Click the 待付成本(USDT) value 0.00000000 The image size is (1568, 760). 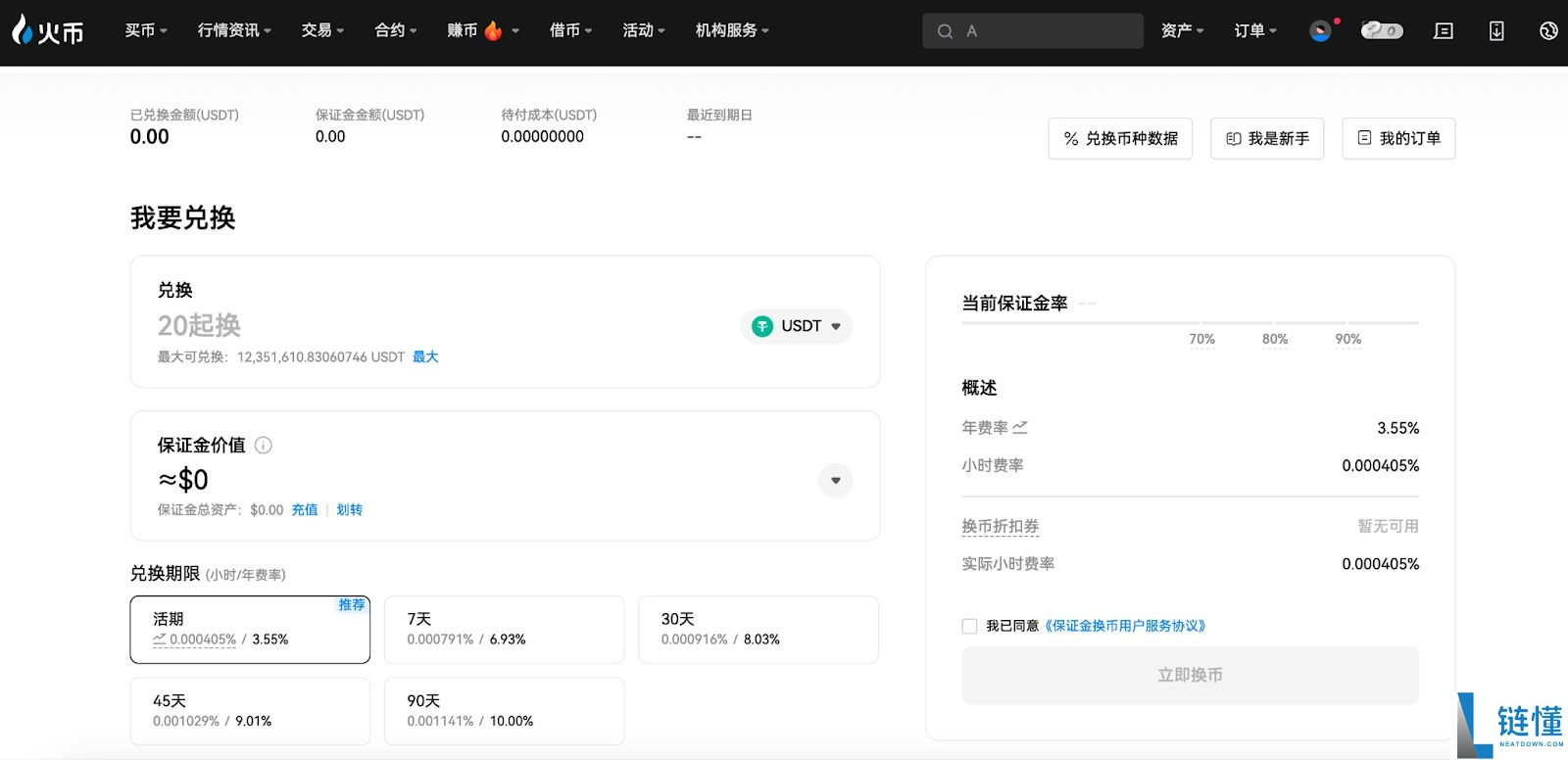pyautogui.click(x=542, y=136)
